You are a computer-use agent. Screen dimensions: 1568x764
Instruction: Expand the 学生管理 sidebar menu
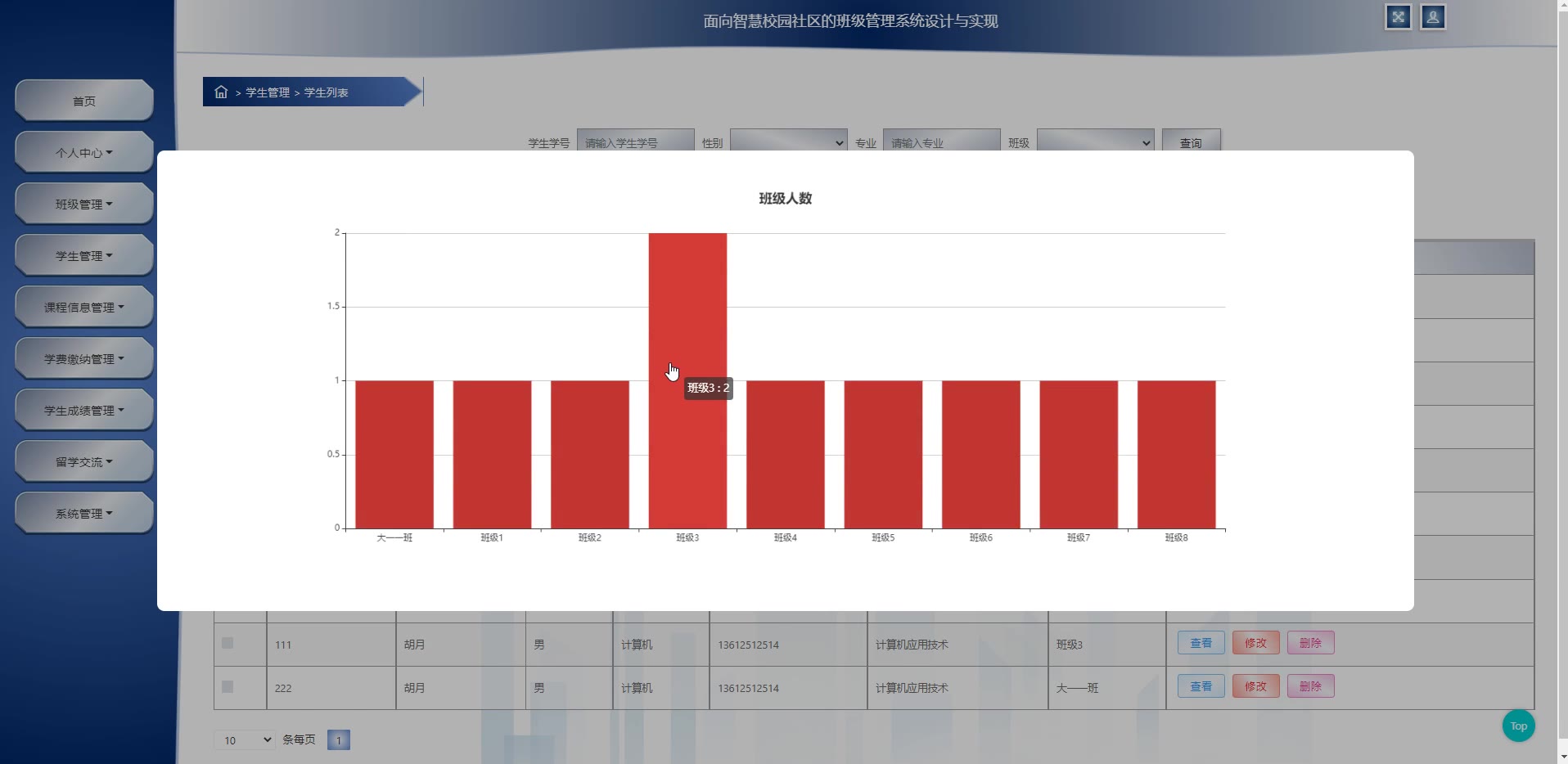click(84, 255)
